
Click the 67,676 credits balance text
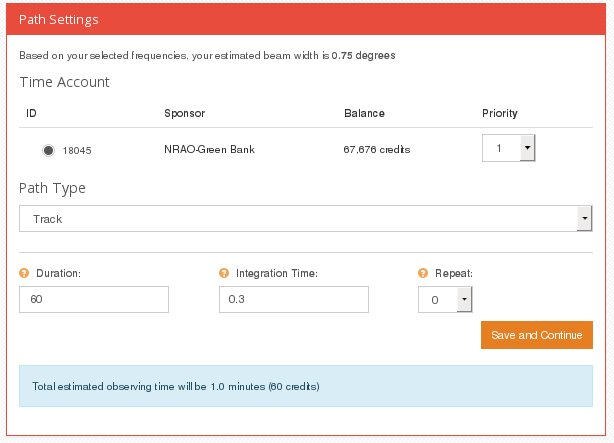pyautogui.click(x=377, y=150)
